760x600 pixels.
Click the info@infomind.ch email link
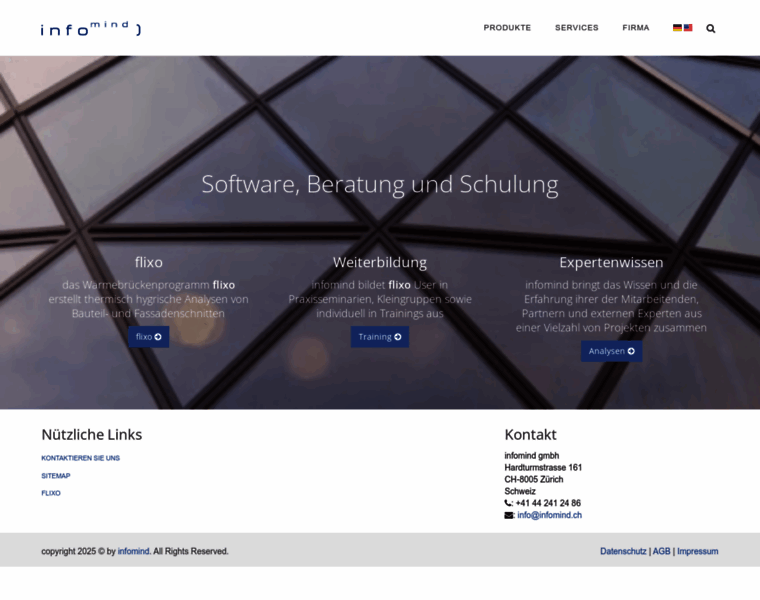tap(550, 515)
